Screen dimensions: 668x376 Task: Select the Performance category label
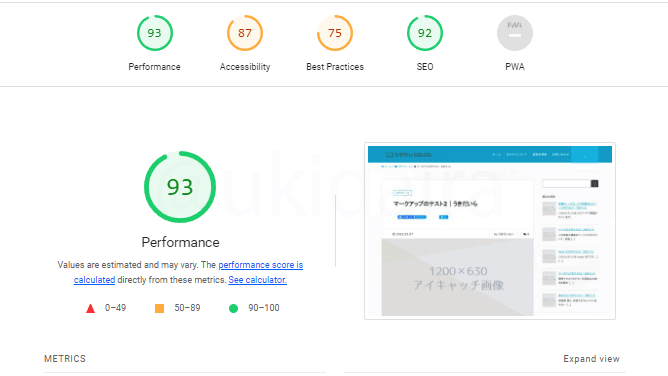(x=154, y=67)
